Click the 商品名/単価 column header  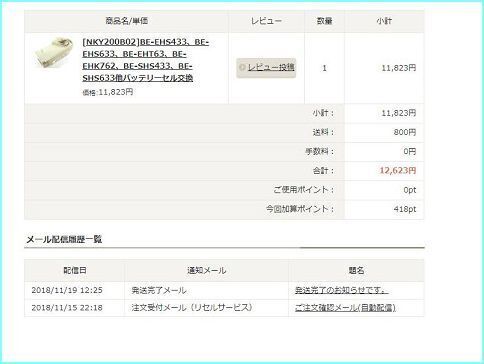click(x=126, y=21)
